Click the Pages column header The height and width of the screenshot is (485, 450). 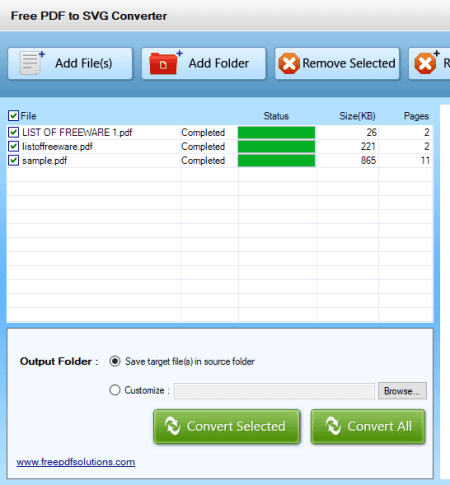pyautogui.click(x=416, y=116)
